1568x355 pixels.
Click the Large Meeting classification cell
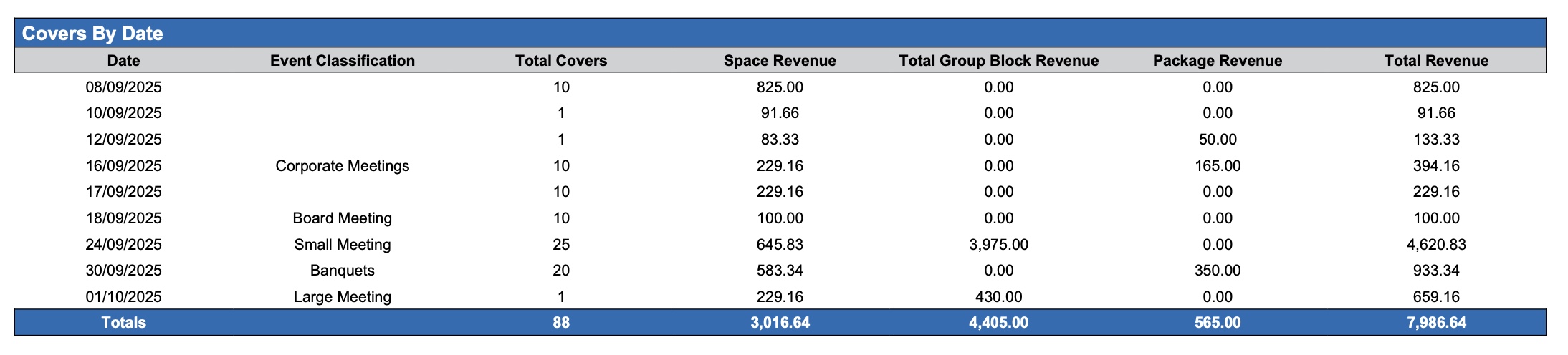click(342, 297)
